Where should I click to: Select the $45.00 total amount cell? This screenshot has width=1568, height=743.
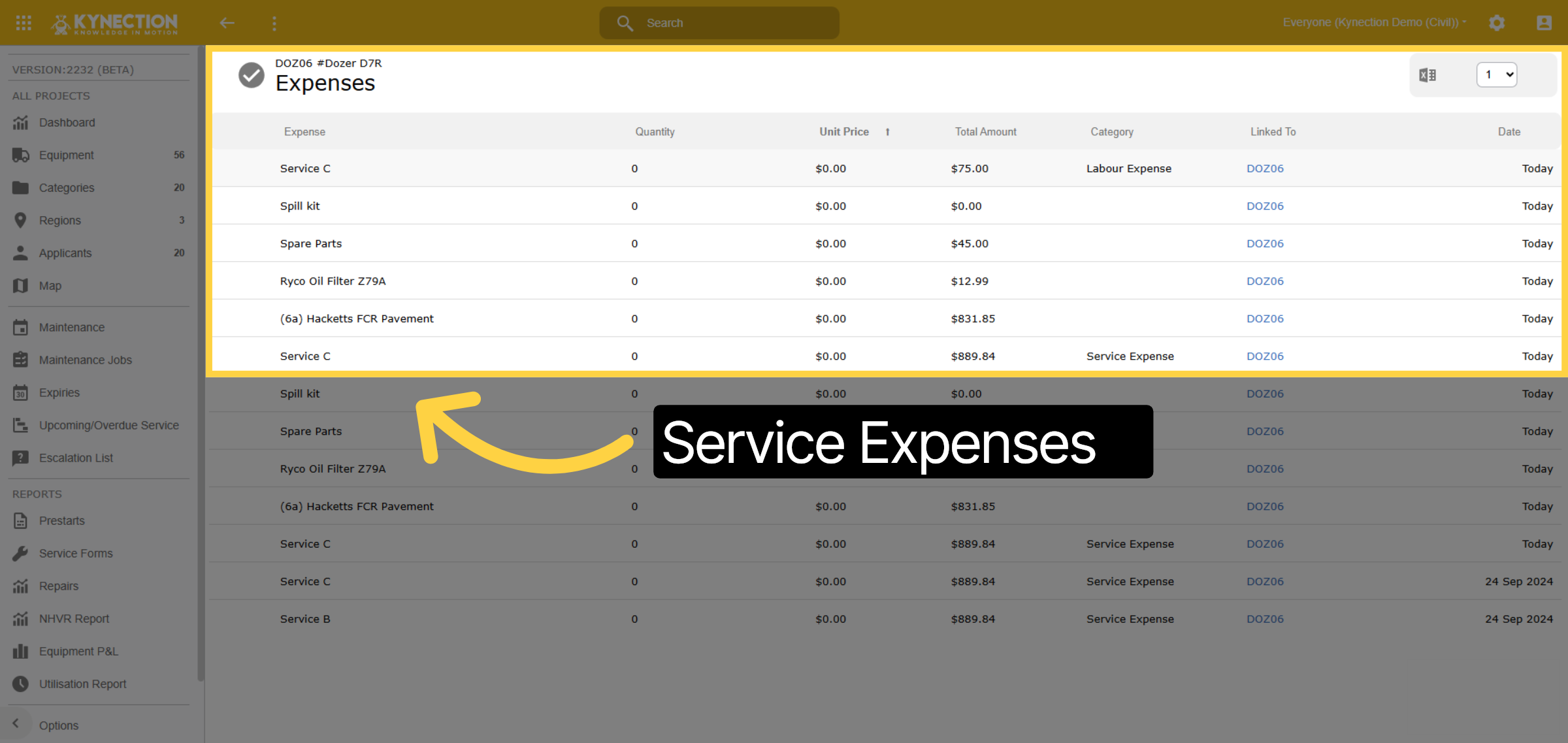click(970, 244)
